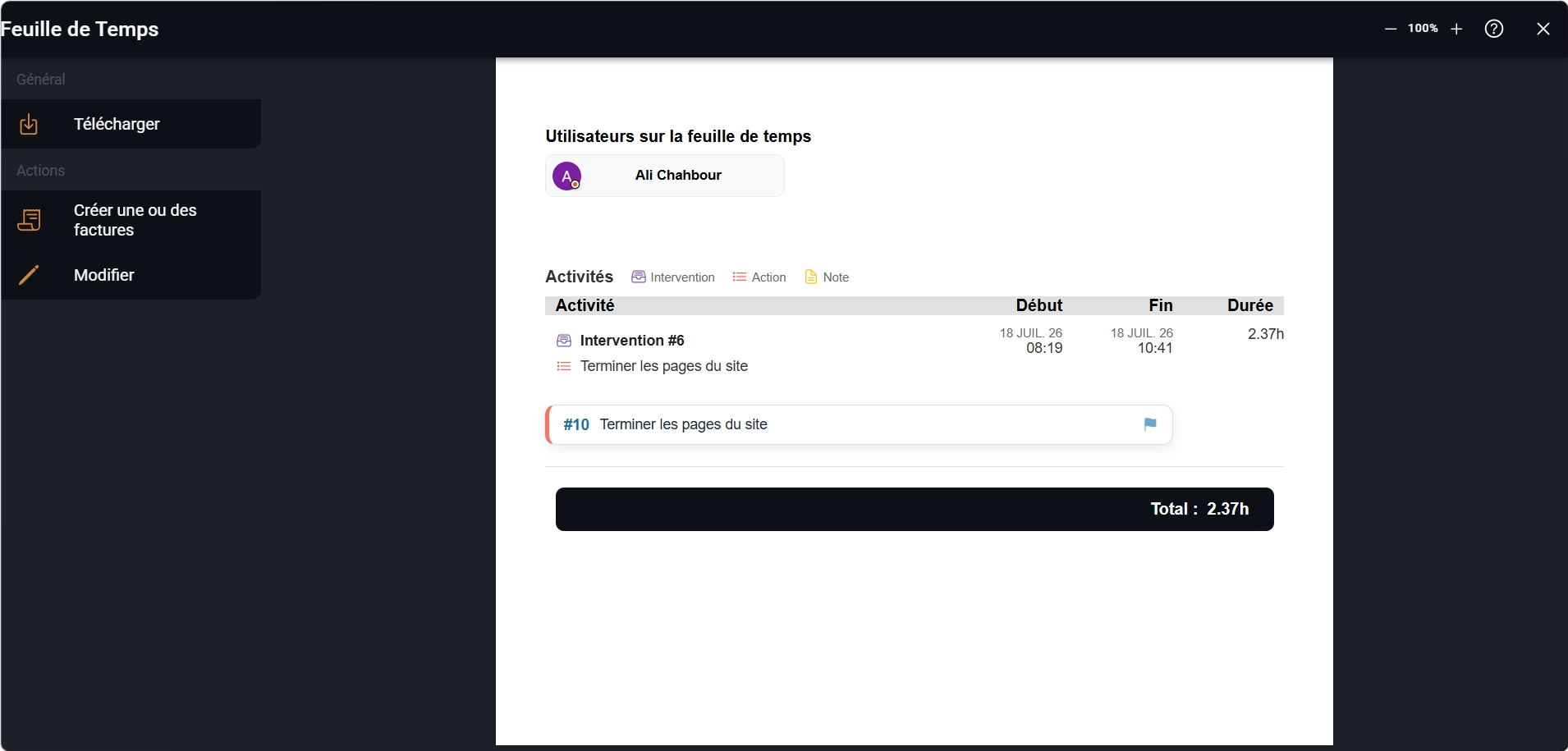
Task: Click the blue flag icon on task #10
Action: click(x=1150, y=424)
